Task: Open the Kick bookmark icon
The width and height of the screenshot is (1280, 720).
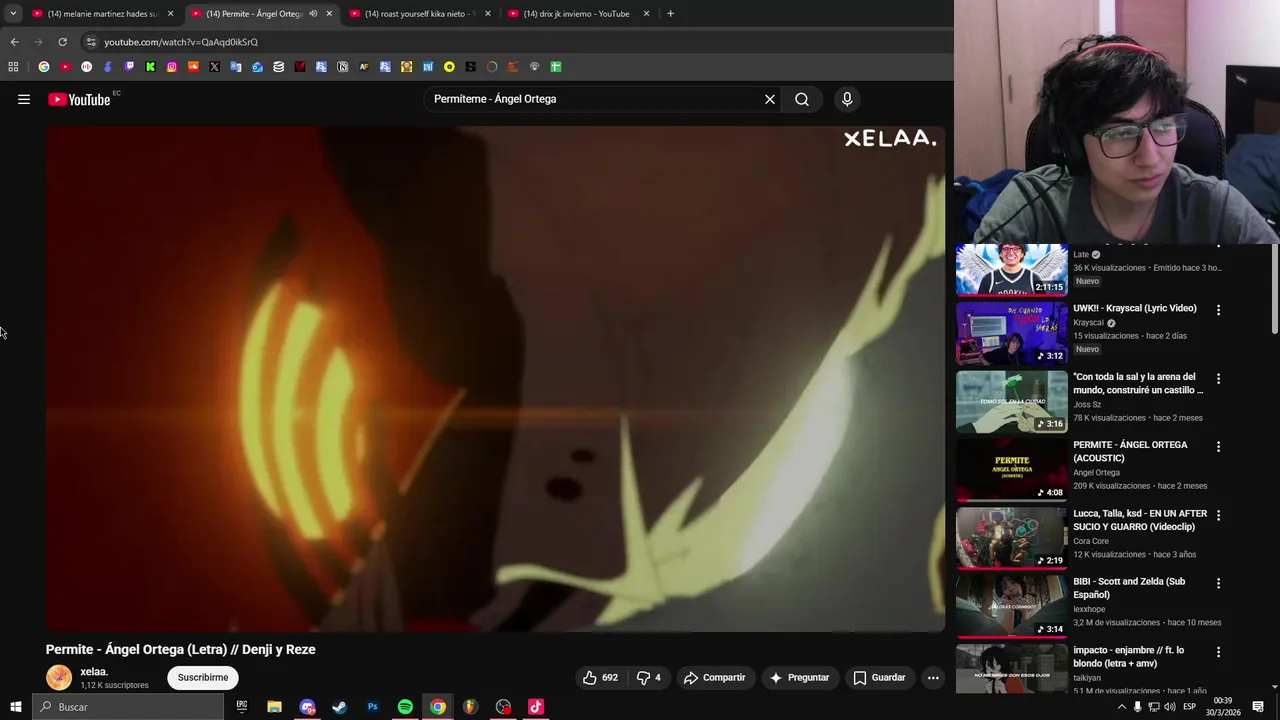Action: click(150, 67)
